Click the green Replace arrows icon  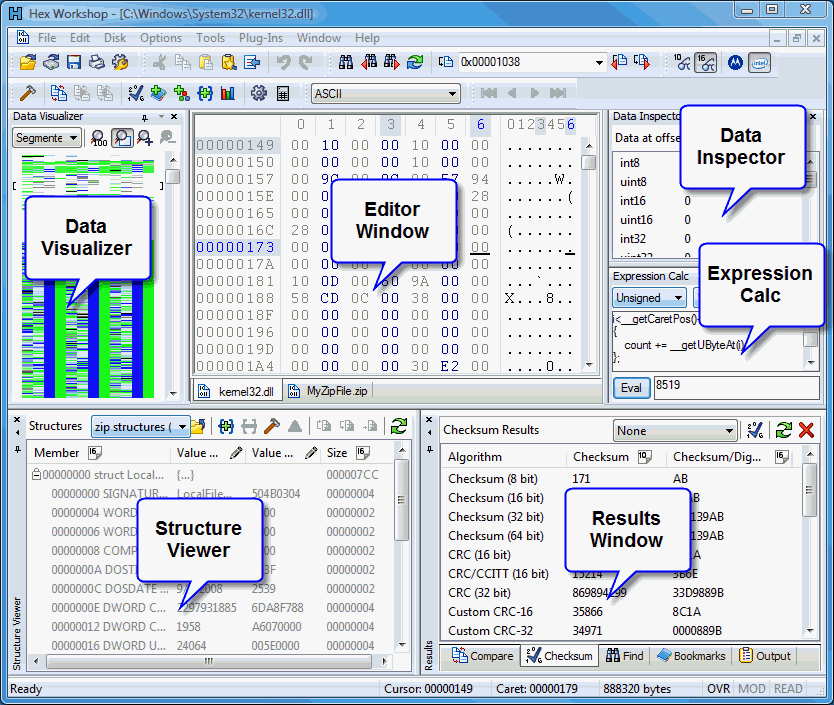415,62
